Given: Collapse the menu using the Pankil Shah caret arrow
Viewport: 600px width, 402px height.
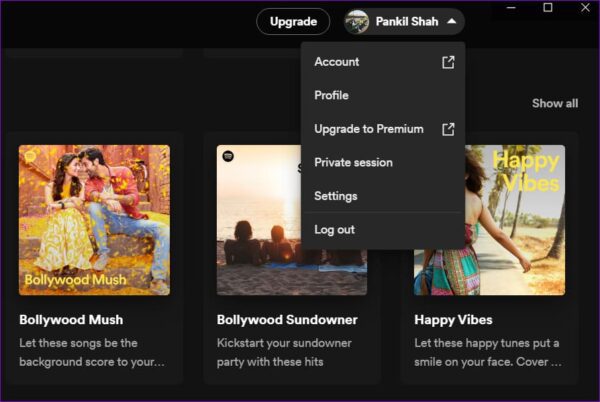Looking at the screenshot, I should coord(452,21).
